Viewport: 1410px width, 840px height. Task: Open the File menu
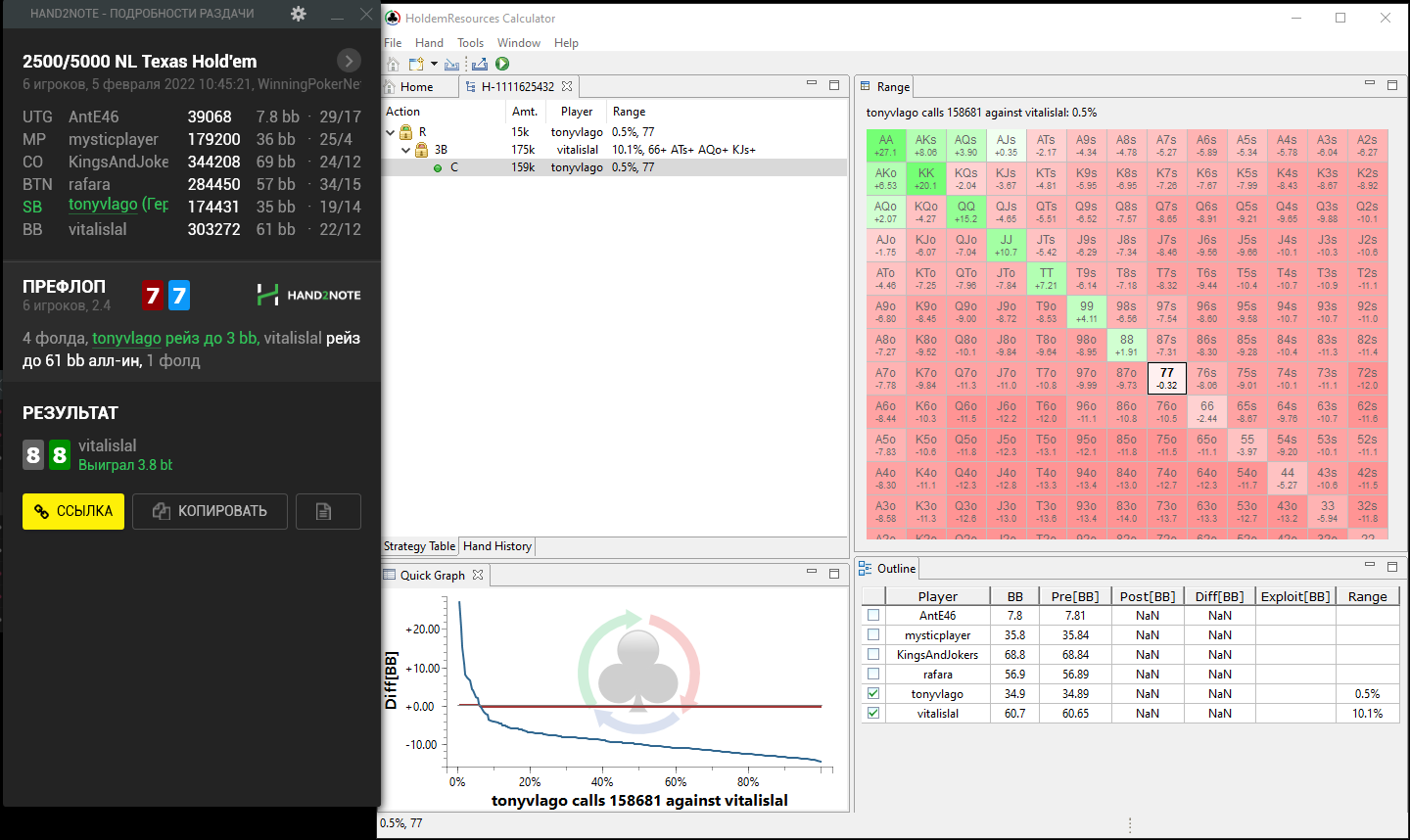(393, 43)
